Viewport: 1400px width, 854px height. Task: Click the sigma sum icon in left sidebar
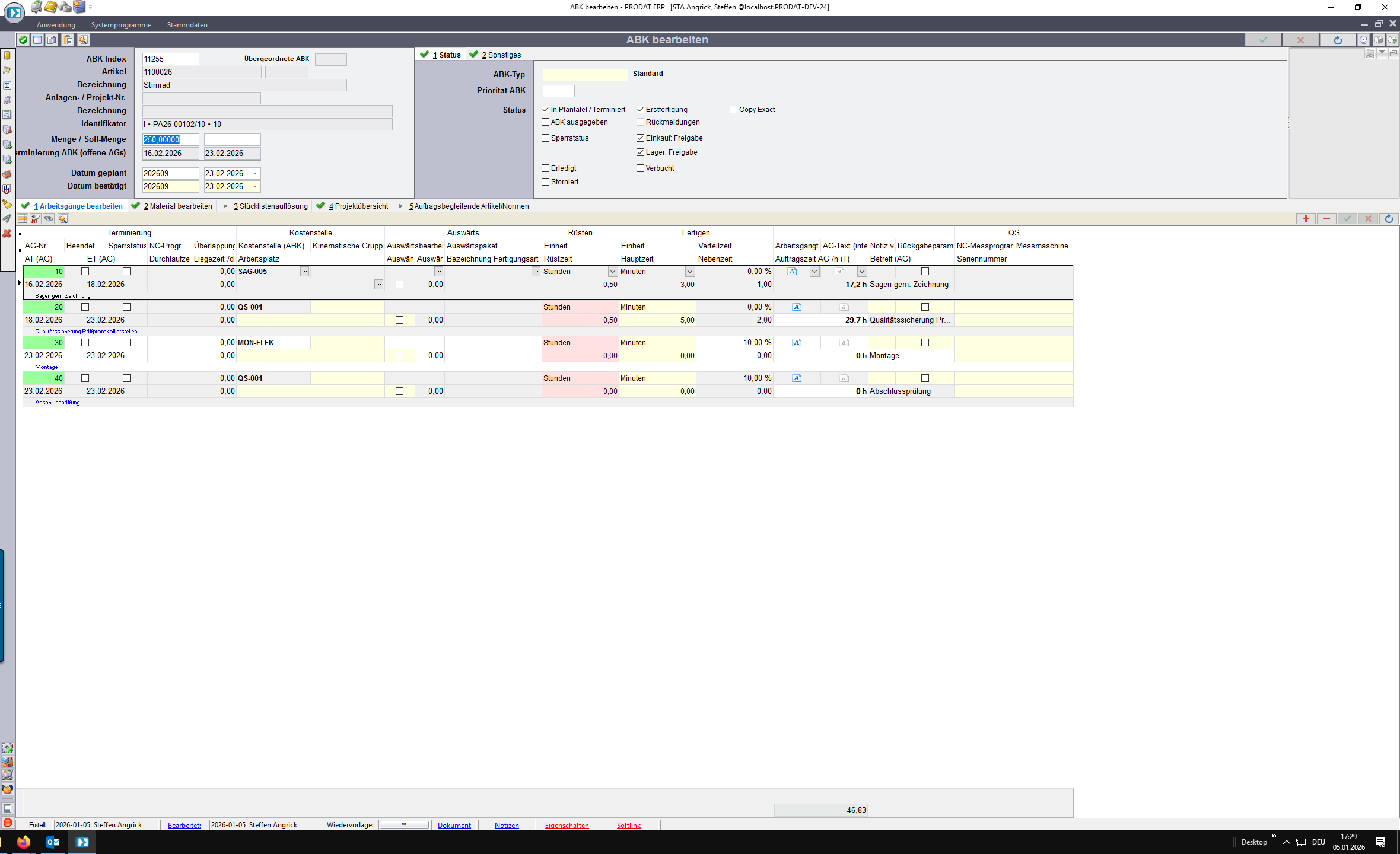pos(7,85)
